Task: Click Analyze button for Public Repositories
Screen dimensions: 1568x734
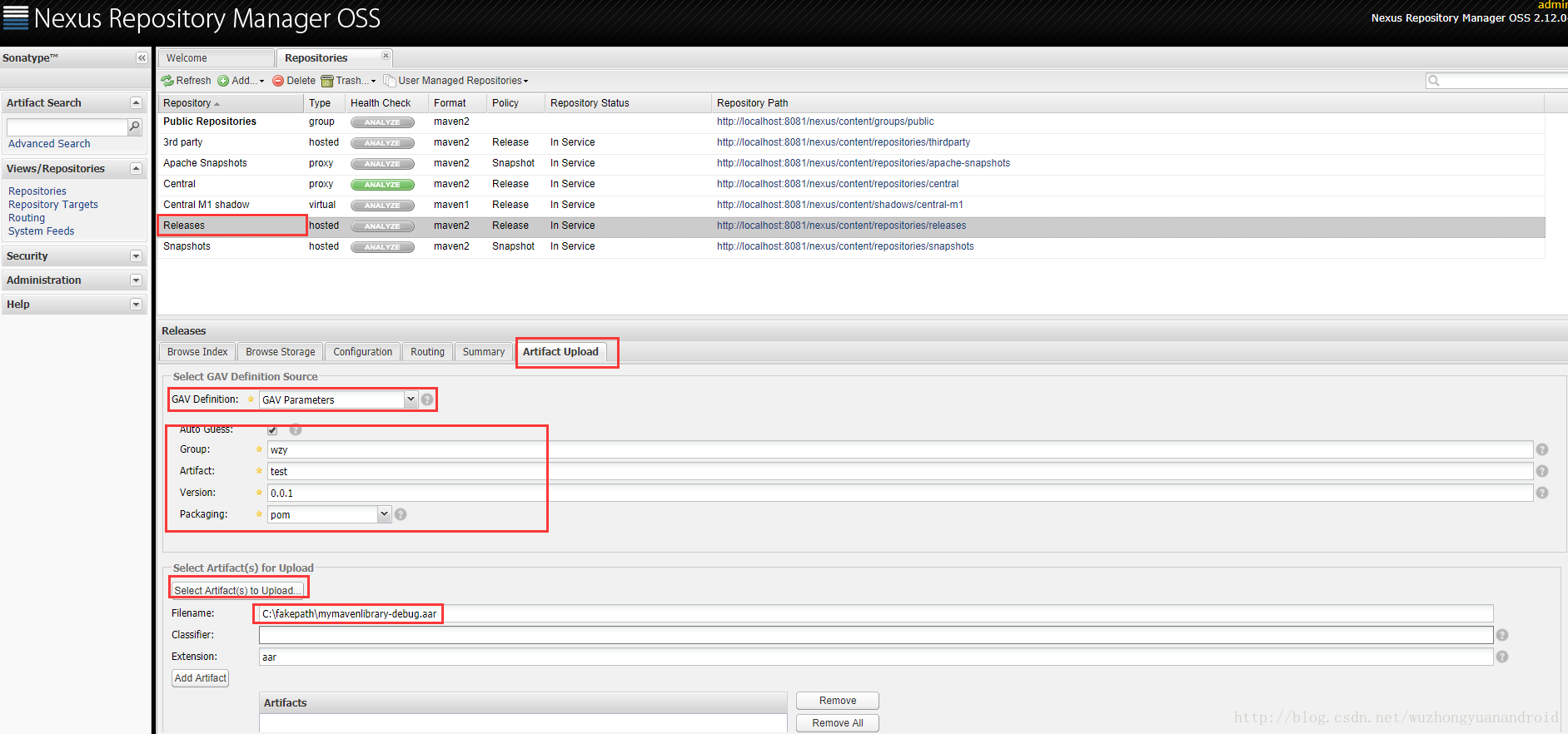Action: 382,122
